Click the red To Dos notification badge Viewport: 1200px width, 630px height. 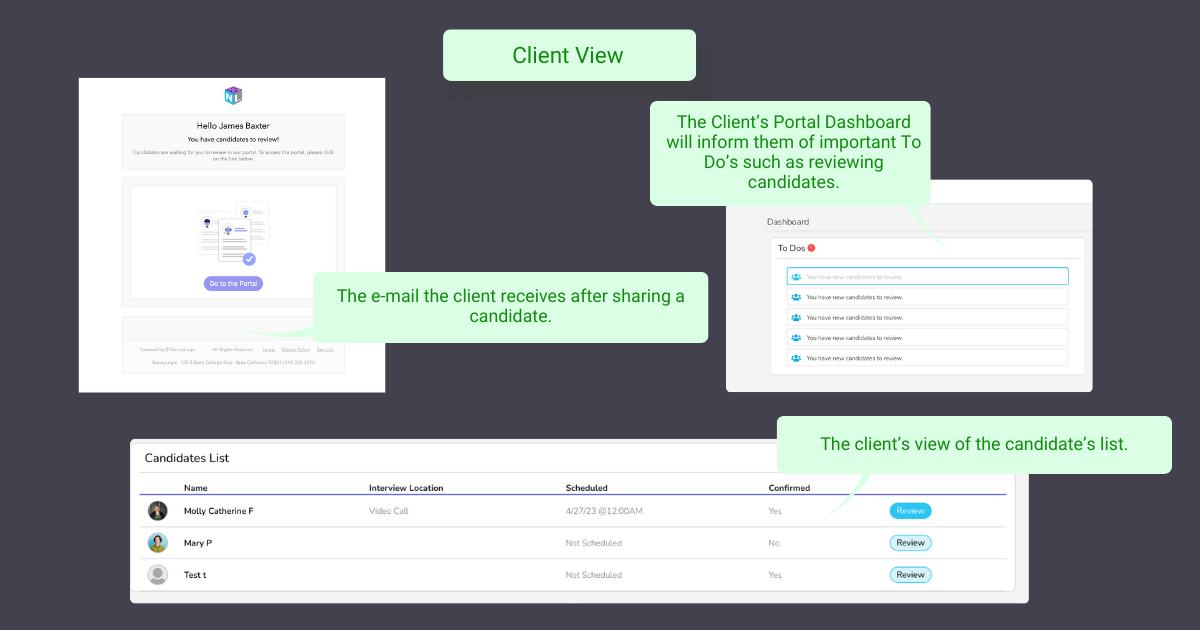pos(811,248)
